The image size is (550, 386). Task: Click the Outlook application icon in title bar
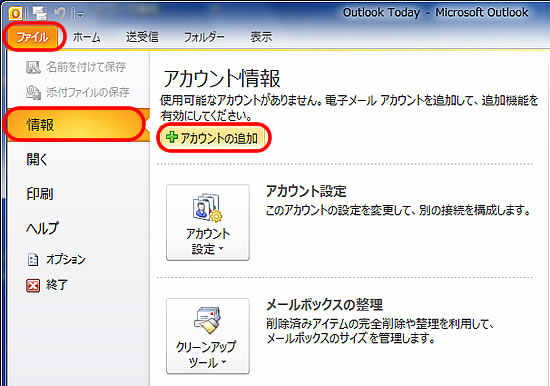pyautogui.click(x=15, y=13)
